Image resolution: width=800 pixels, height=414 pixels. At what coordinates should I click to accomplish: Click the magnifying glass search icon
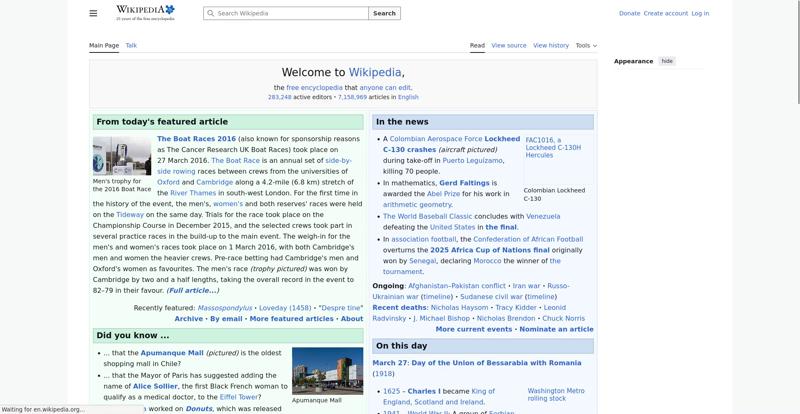210,14
